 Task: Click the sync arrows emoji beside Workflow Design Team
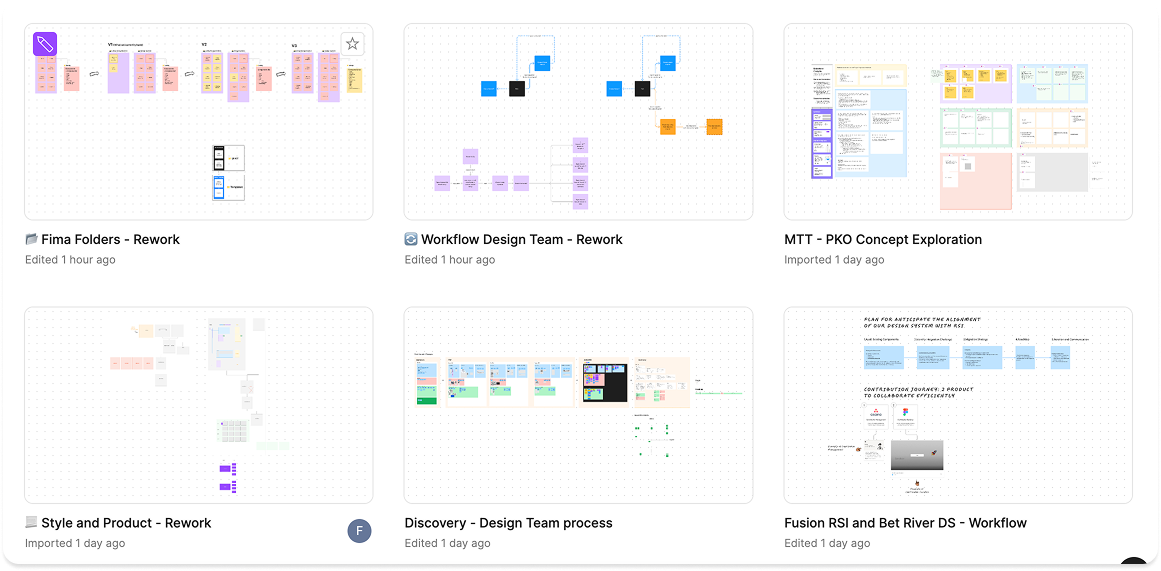[411, 240]
